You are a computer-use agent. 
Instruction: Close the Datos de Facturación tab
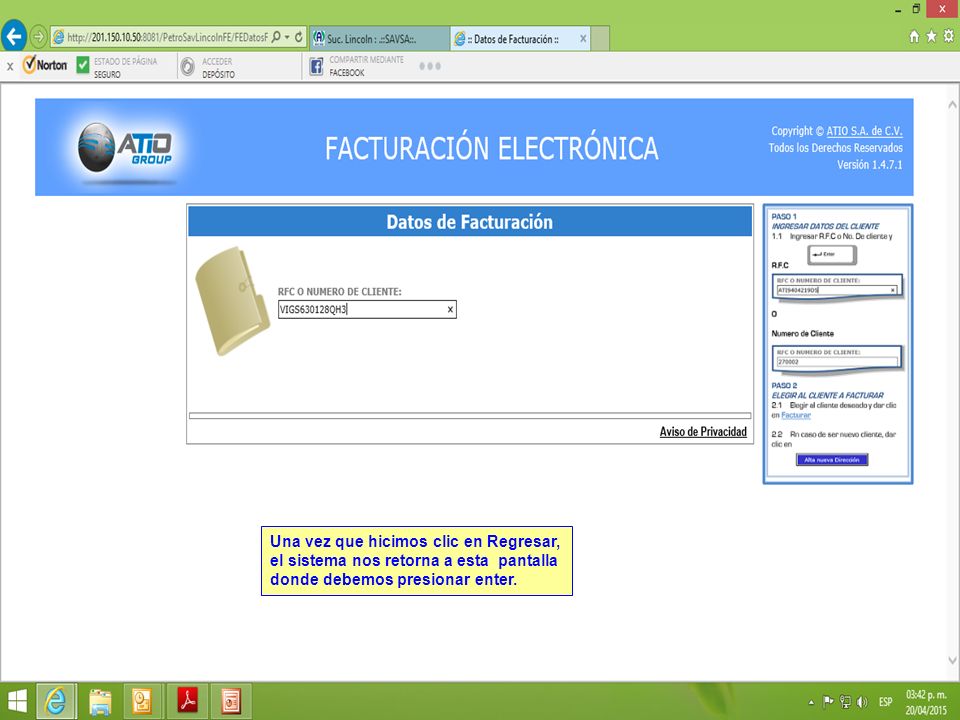(x=583, y=39)
